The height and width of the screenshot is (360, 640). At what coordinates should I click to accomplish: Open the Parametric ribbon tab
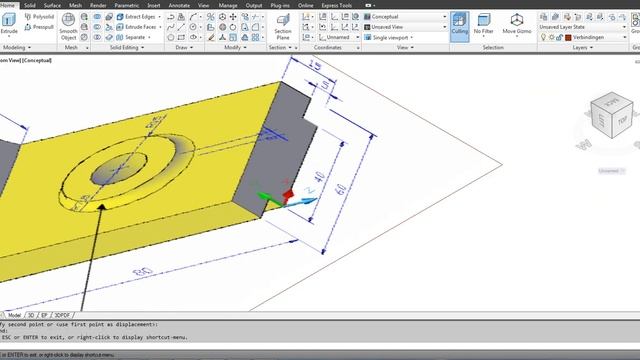pos(127,5)
